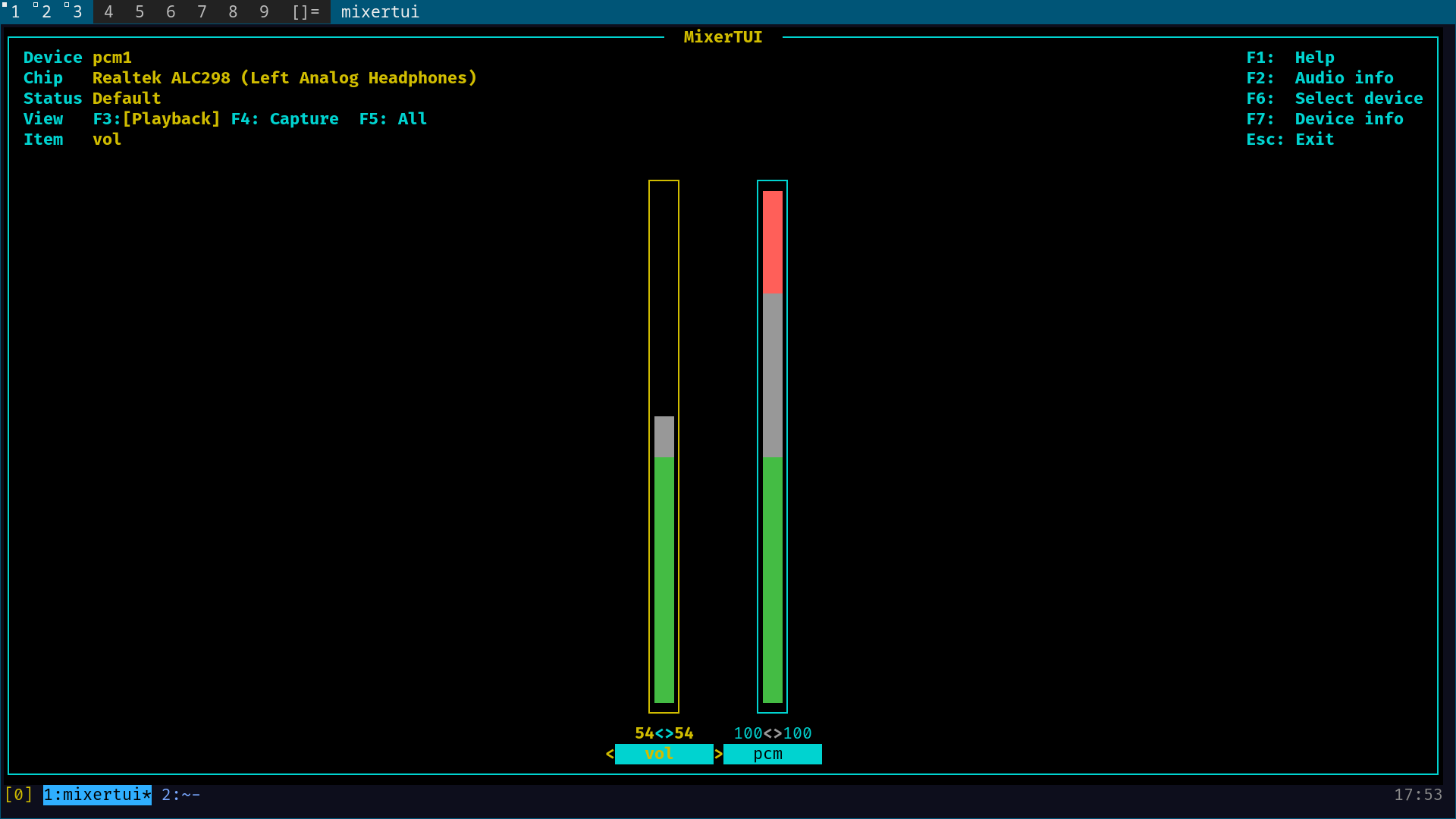This screenshot has width=1456, height=819.
Task: Click the pcm volume slider bar
Action: 772,446
